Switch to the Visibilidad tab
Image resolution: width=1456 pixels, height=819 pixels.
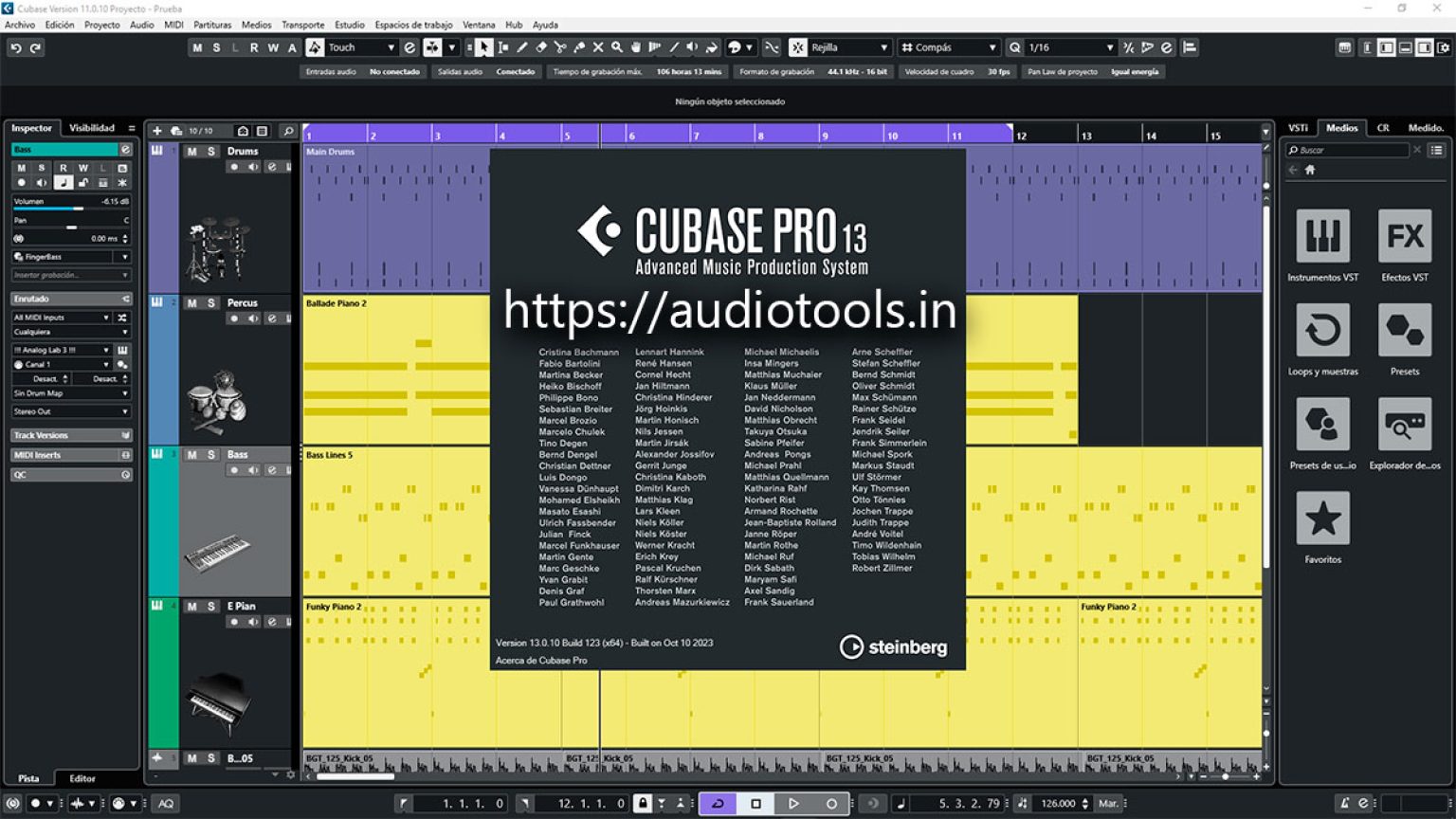pyautogui.click(x=91, y=127)
